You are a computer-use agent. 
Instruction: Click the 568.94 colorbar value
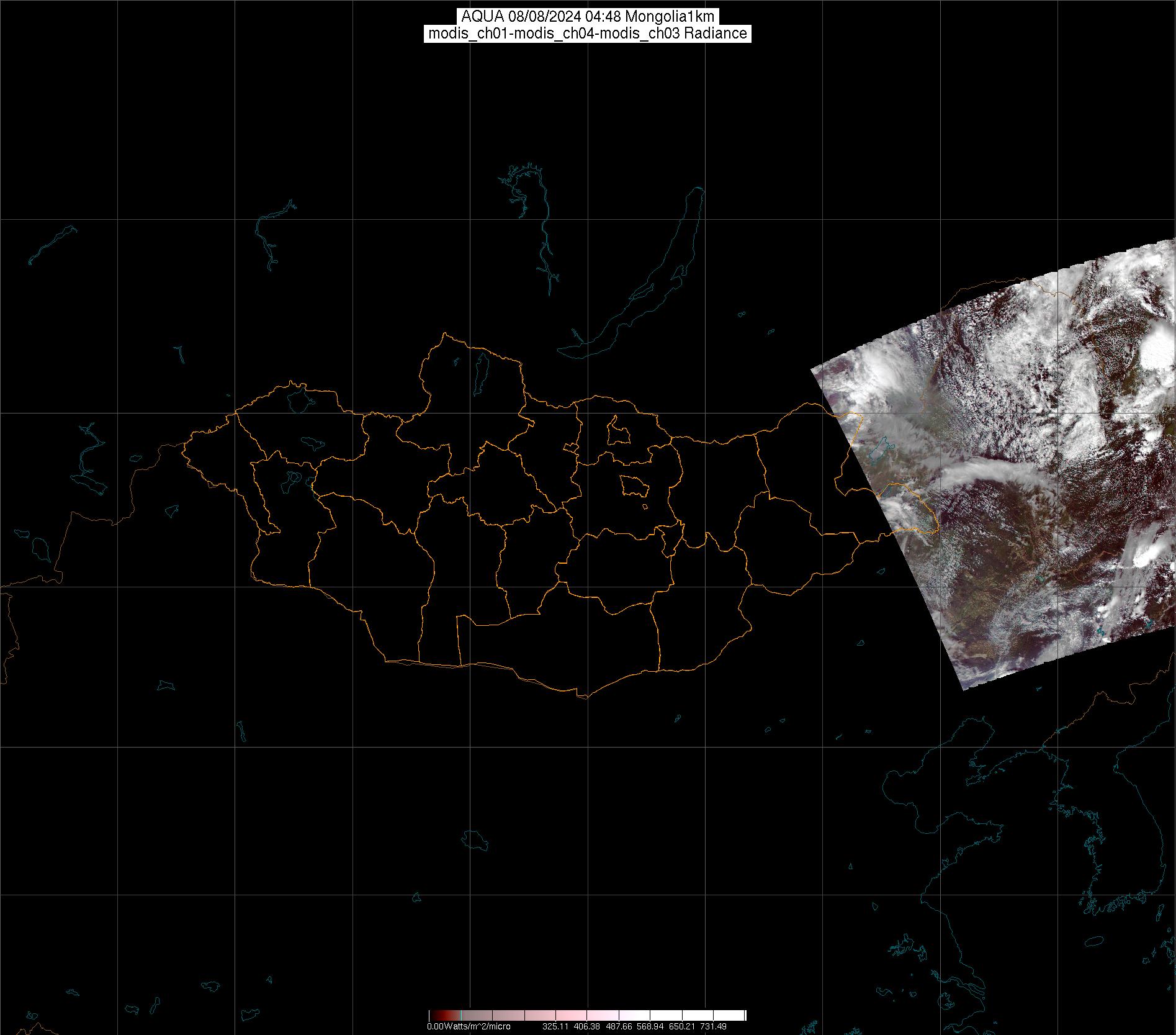tap(650, 1026)
